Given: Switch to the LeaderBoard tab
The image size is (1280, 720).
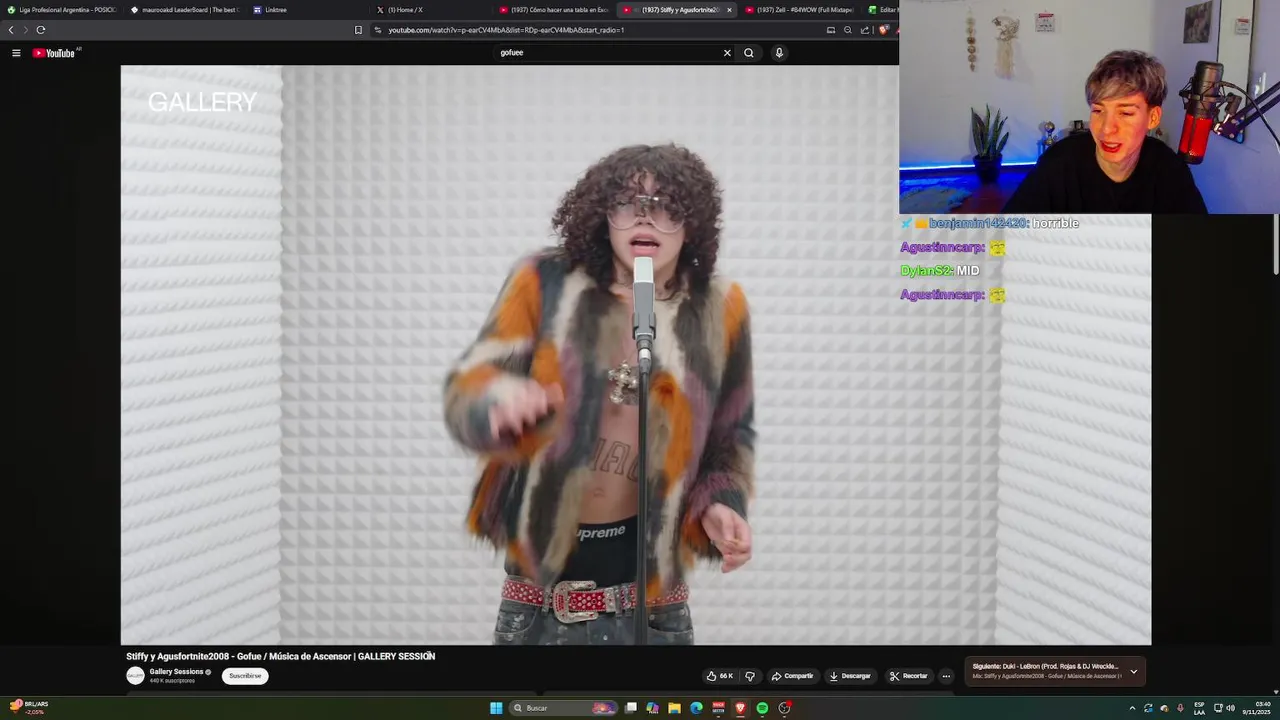Looking at the screenshot, I should click(x=184, y=10).
